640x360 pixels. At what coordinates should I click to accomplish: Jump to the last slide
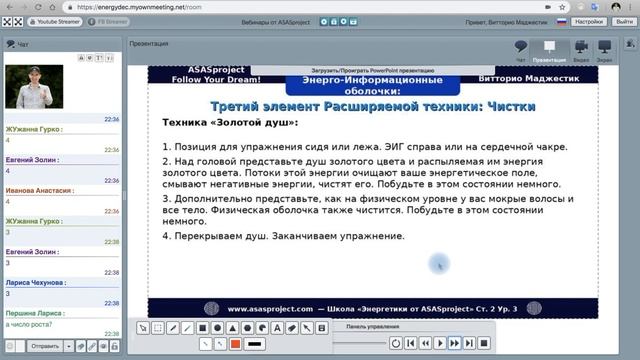click(469, 343)
